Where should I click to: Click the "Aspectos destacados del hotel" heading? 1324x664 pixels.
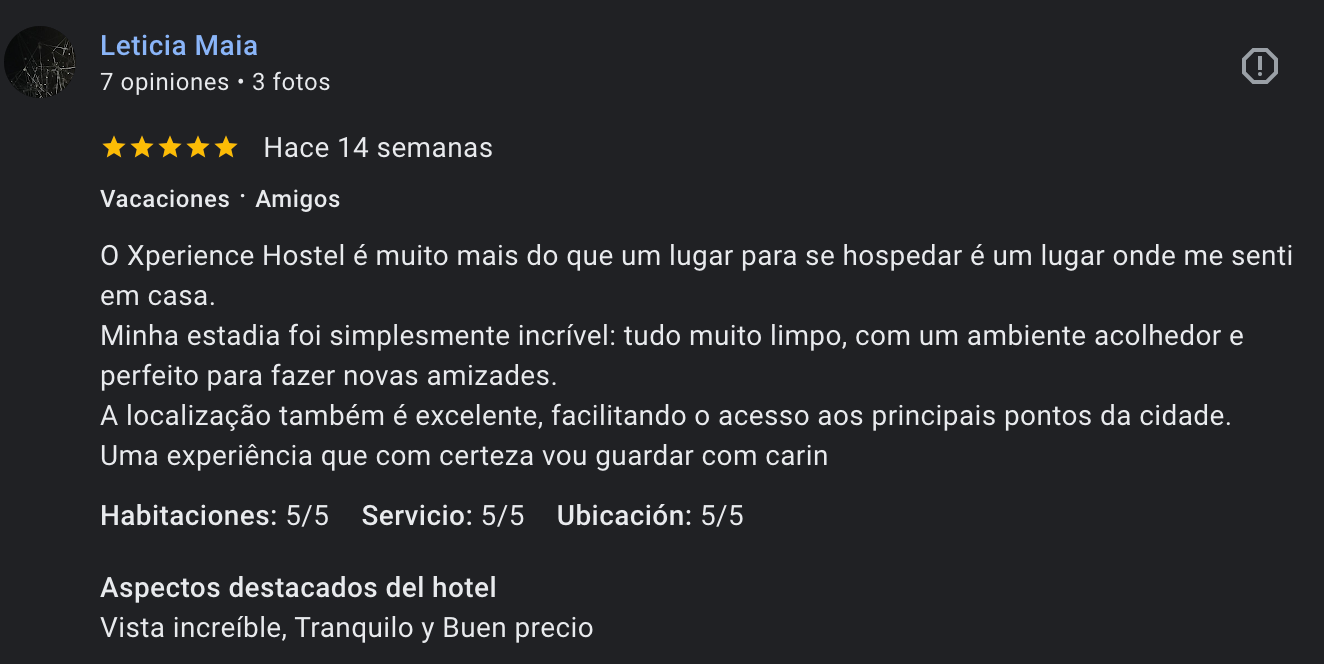pyautogui.click(x=298, y=587)
